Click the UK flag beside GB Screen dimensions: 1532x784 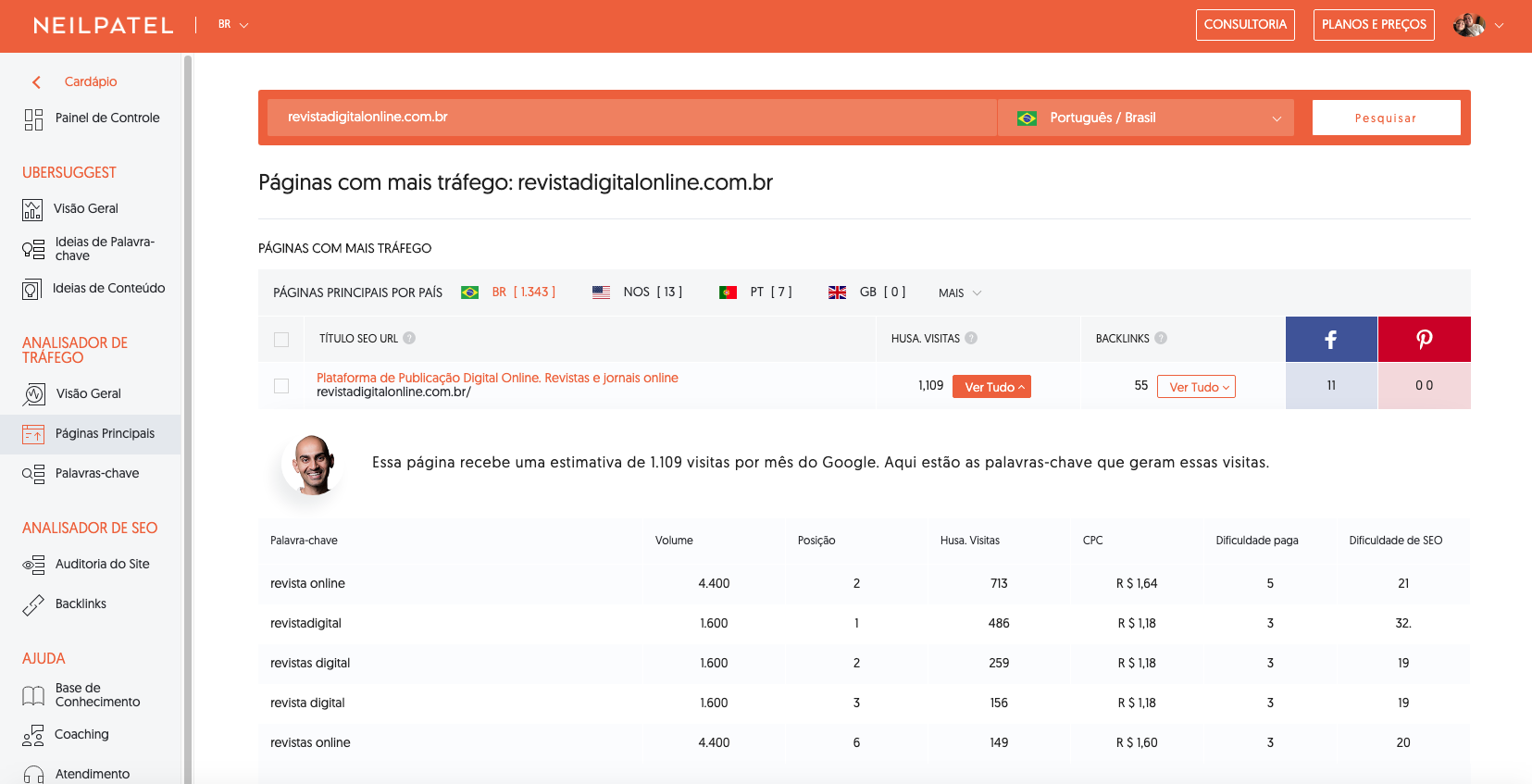coord(837,292)
